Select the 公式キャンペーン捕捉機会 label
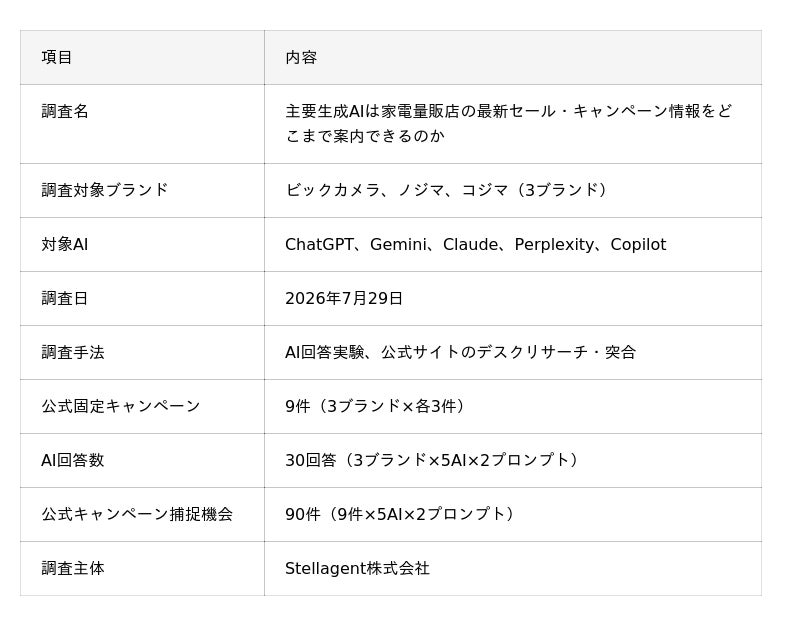The width and height of the screenshot is (800, 626). coord(137,514)
